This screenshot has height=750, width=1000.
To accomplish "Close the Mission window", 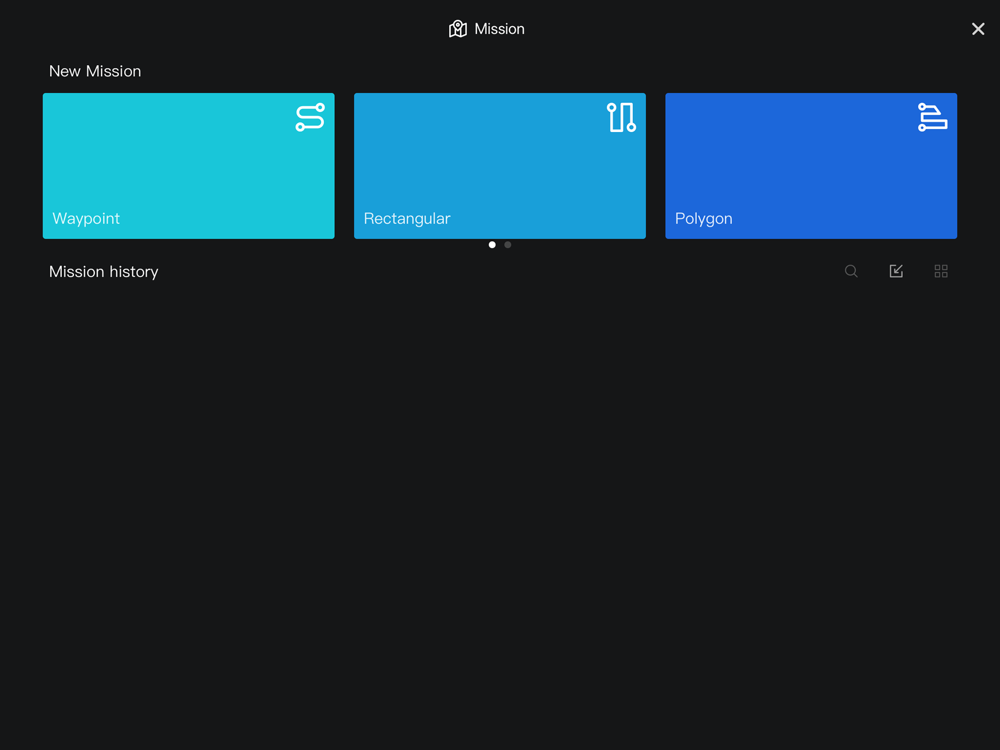I will click(x=978, y=29).
